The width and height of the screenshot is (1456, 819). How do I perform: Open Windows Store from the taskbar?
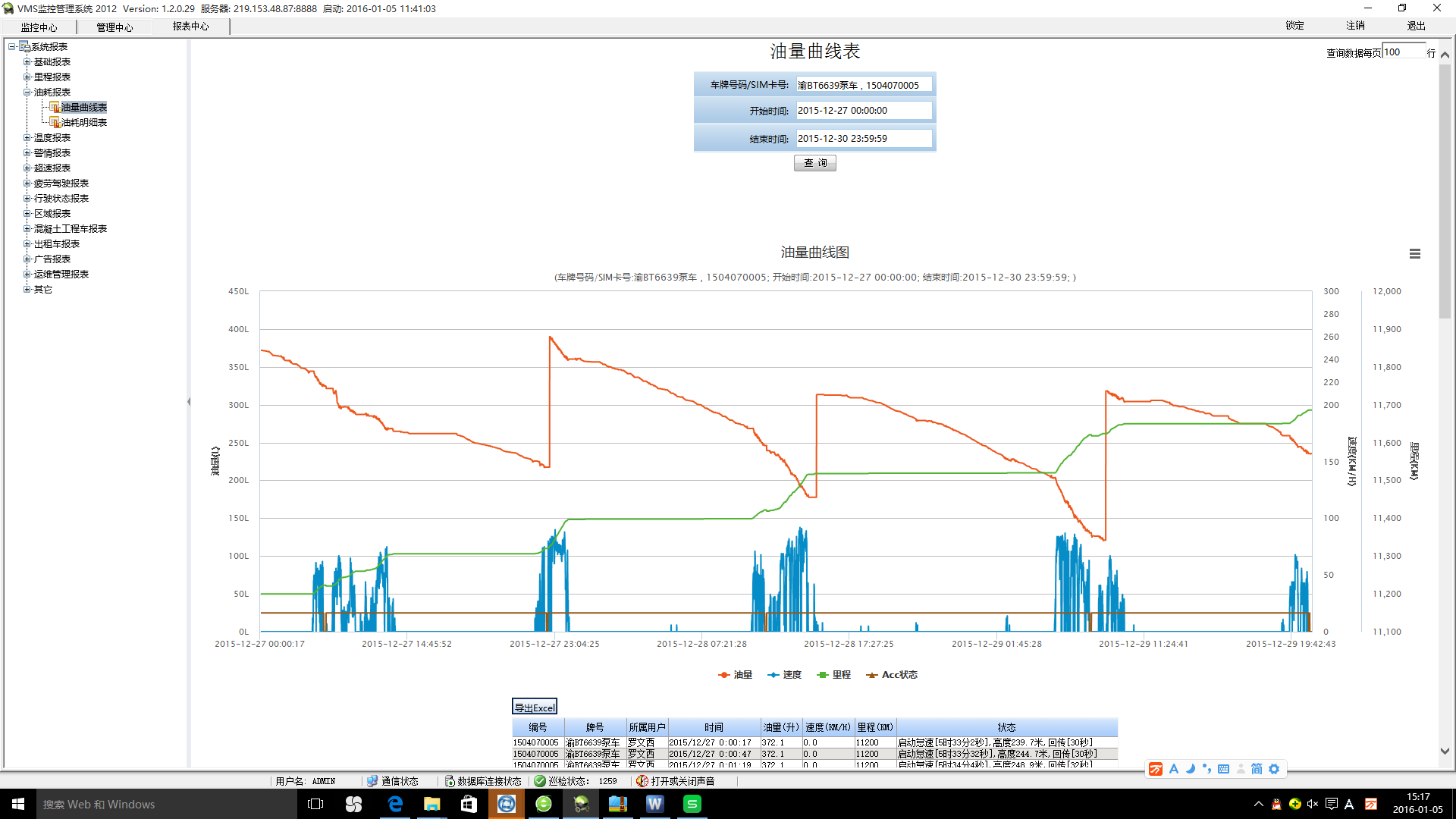tap(469, 804)
